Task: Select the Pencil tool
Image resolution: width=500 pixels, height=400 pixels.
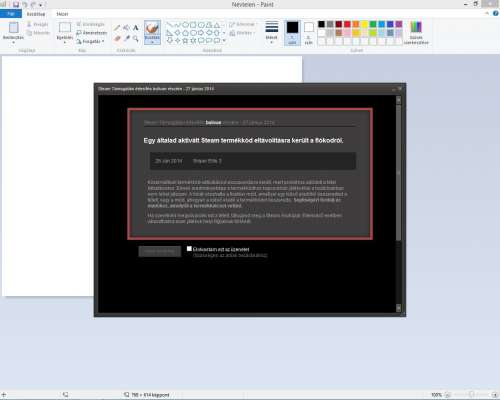Action: pyautogui.click(x=117, y=28)
